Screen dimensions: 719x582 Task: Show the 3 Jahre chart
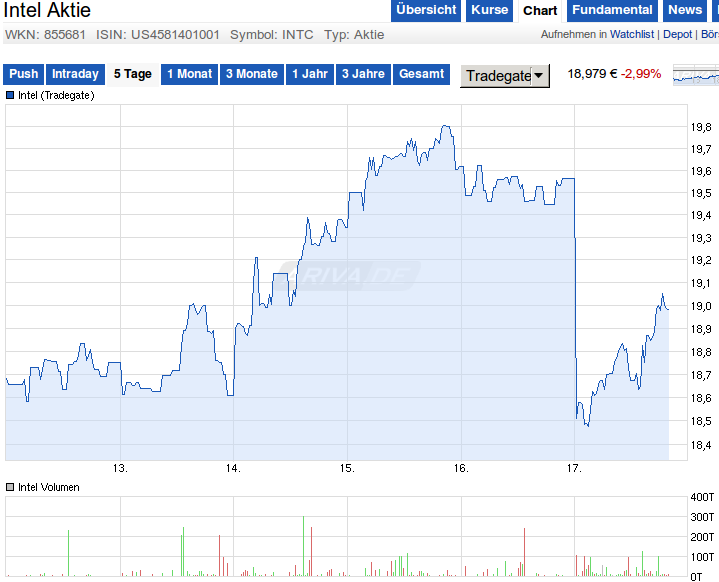point(363,74)
